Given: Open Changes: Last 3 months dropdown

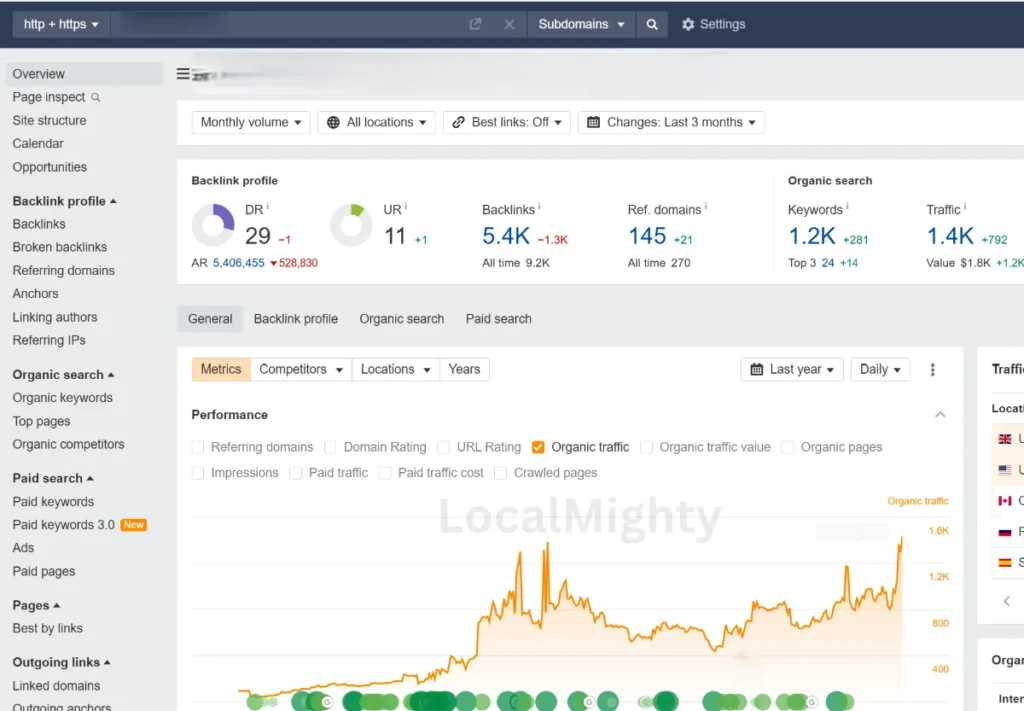Looking at the screenshot, I should (x=671, y=123).
